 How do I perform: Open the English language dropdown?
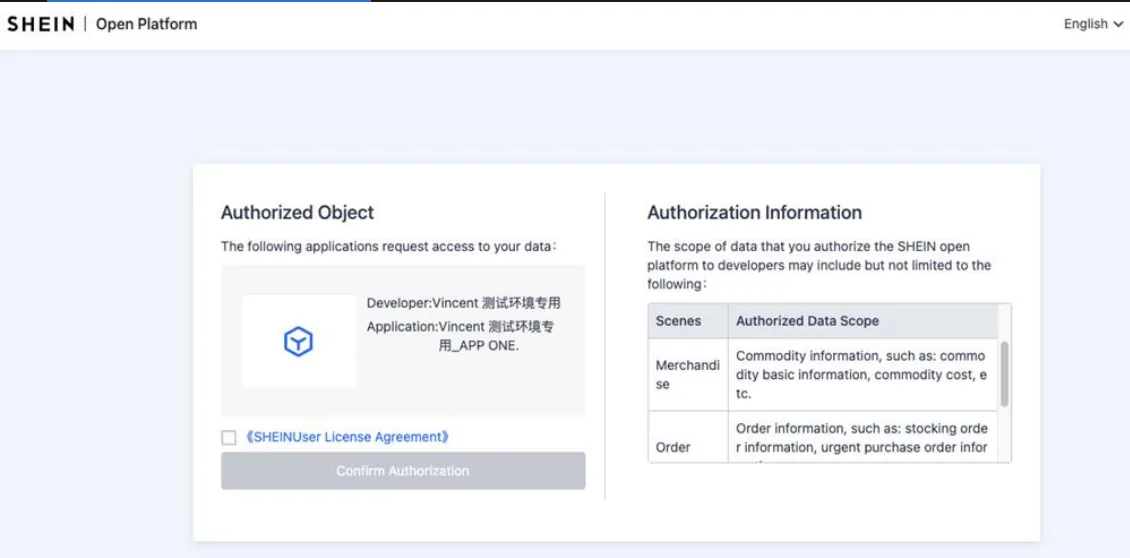1093,24
